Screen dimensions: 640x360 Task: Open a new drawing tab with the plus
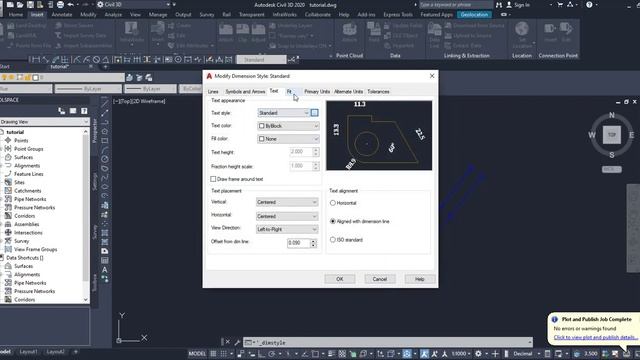[x=105, y=67]
